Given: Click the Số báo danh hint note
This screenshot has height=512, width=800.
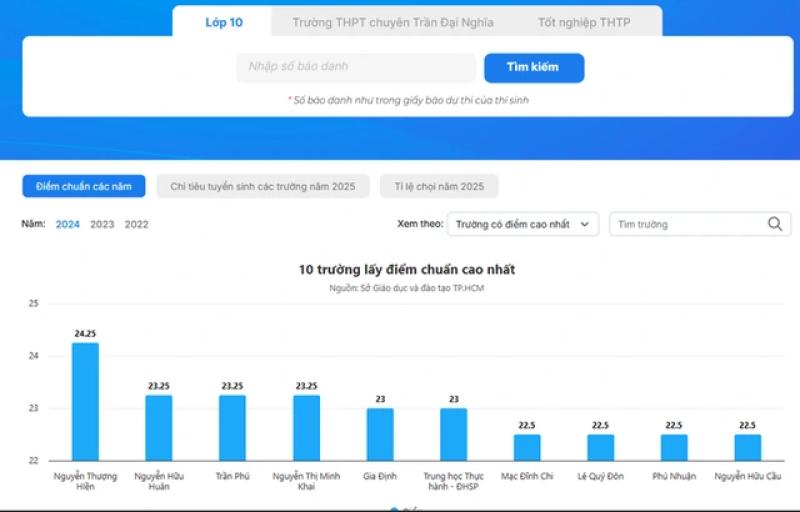Looking at the screenshot, I should pyautogui.click(x=408, y=100).
